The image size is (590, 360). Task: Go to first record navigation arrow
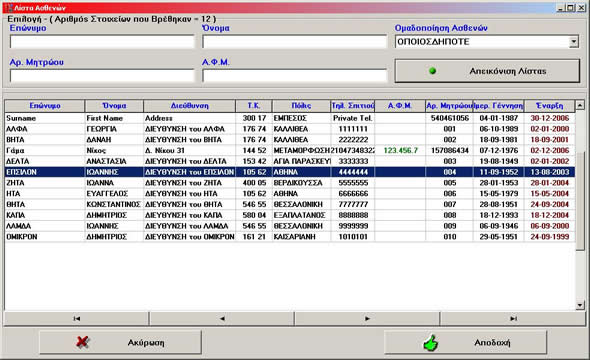click(76, 319)
